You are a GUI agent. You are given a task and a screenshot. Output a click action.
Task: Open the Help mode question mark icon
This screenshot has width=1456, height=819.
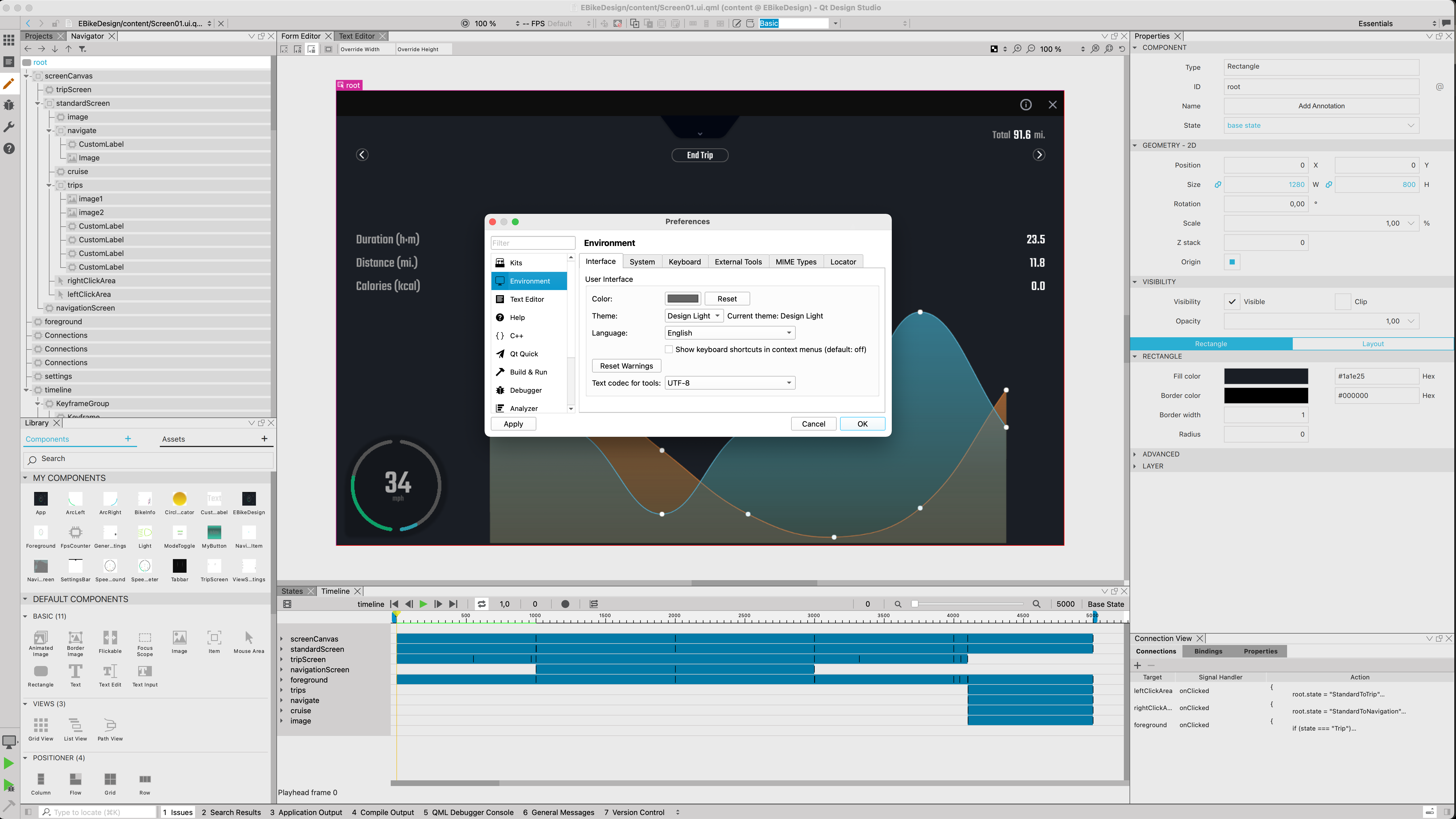point(9,149)
